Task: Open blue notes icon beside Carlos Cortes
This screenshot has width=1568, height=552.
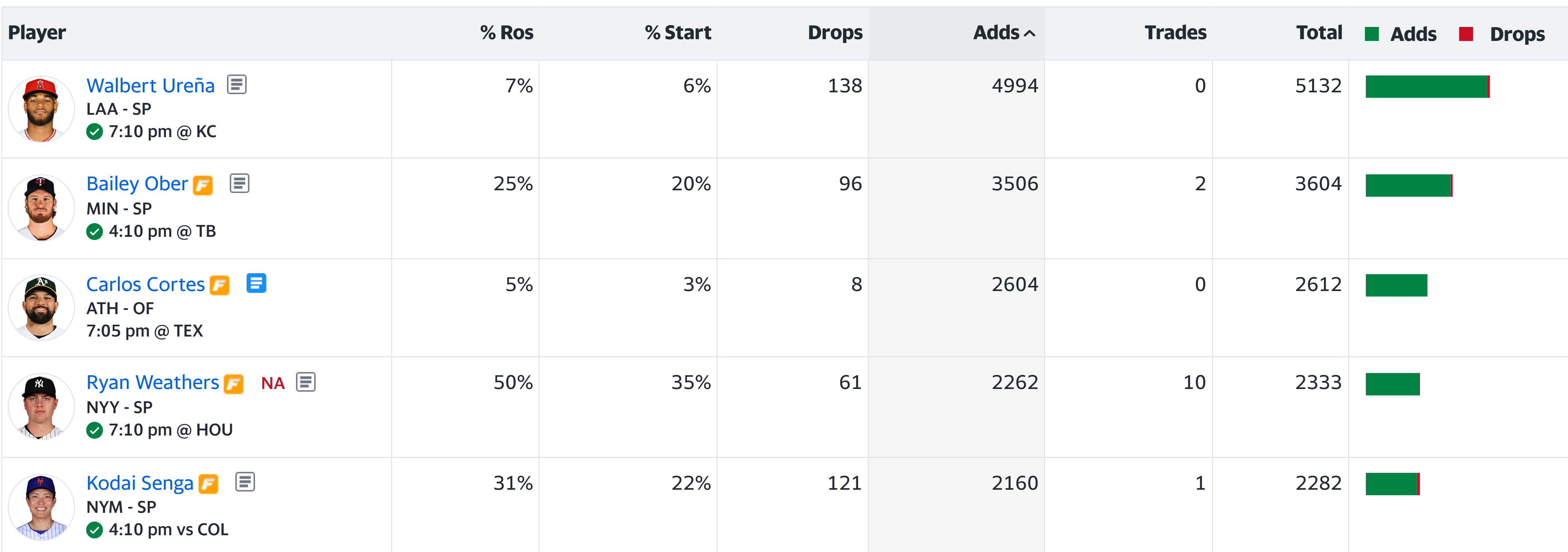Action: [x=256, y=283]
